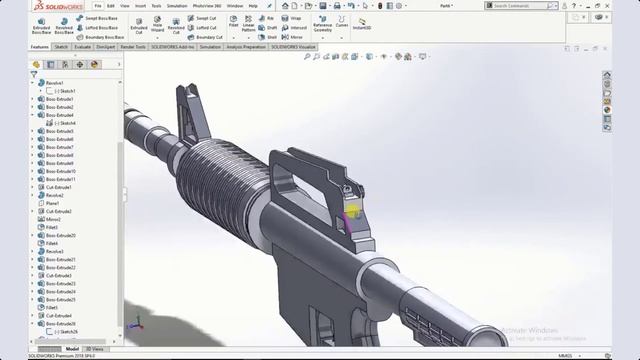The width and height of the screenshot is (640, 360).
Task: Switch to the Analysis Preparation tab
Action: 246,47
